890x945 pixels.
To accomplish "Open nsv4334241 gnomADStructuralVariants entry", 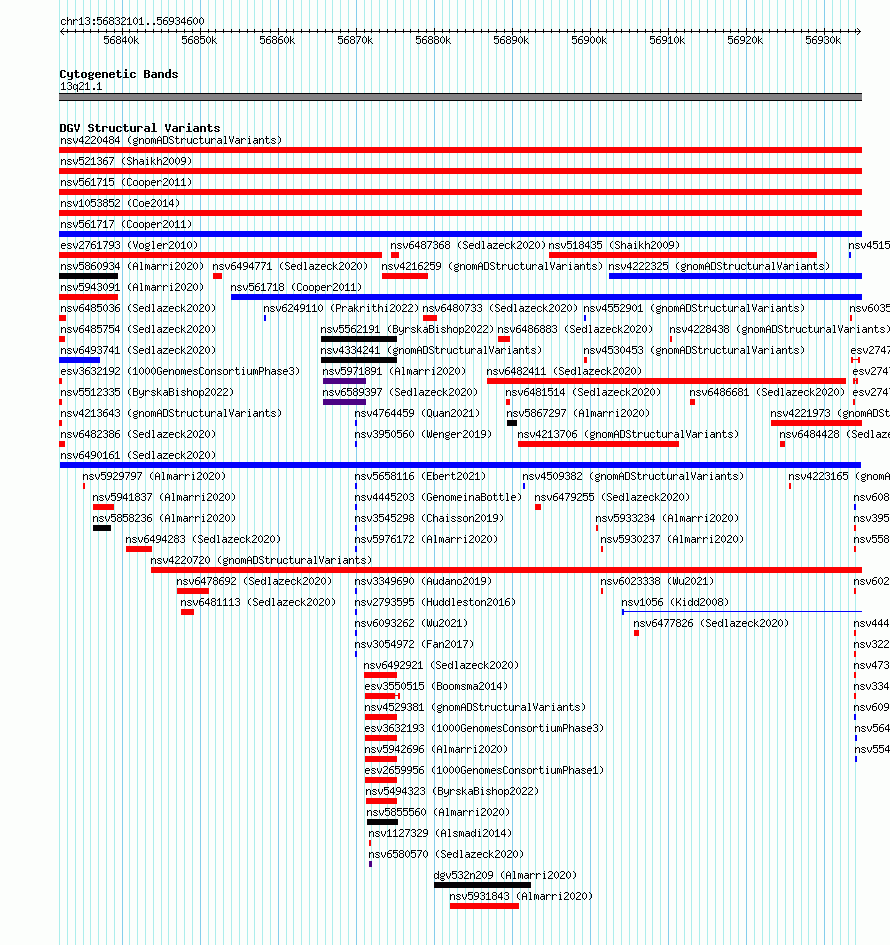I will pyautogui.click(x=431, y=351).
